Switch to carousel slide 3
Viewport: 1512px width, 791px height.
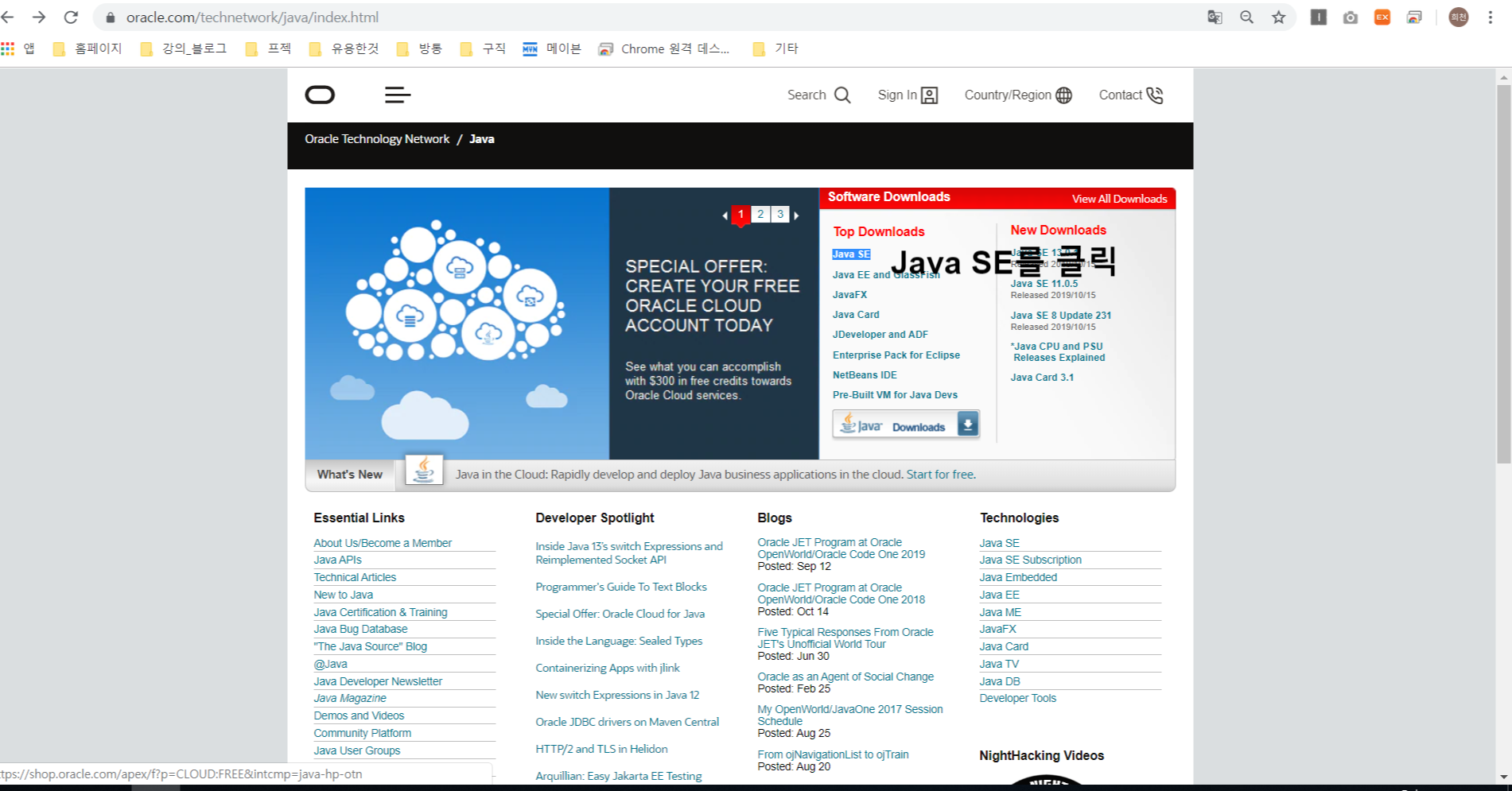tap(780, 214)
